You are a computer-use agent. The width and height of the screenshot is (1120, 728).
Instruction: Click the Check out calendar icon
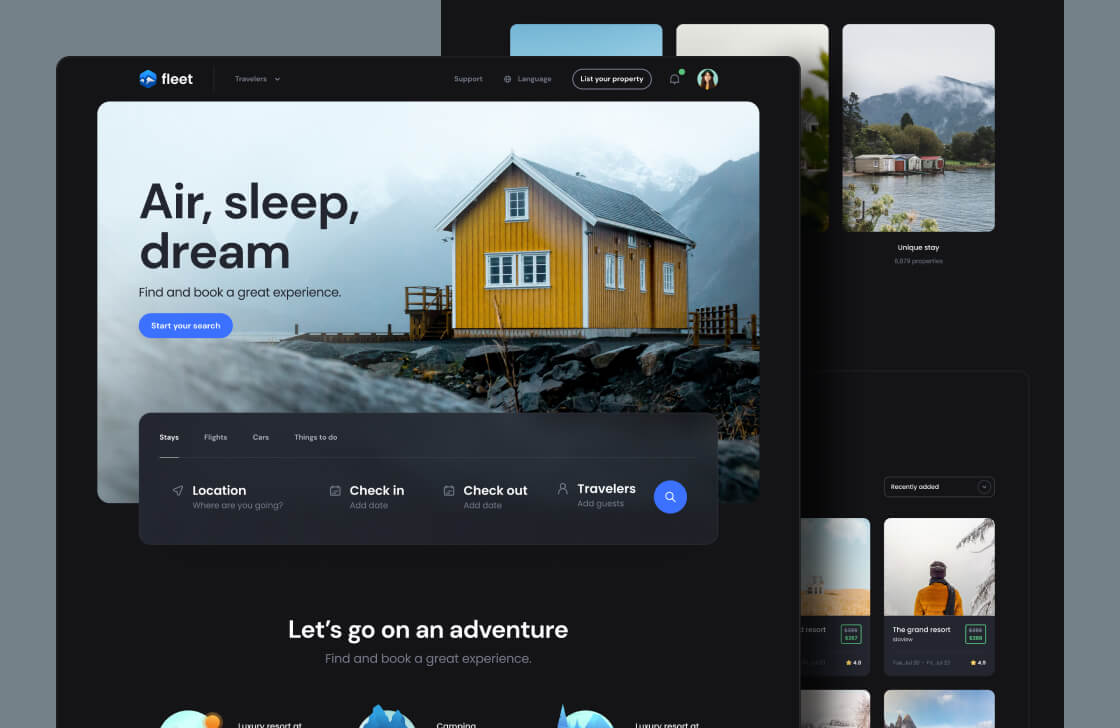tap(449, 491)
